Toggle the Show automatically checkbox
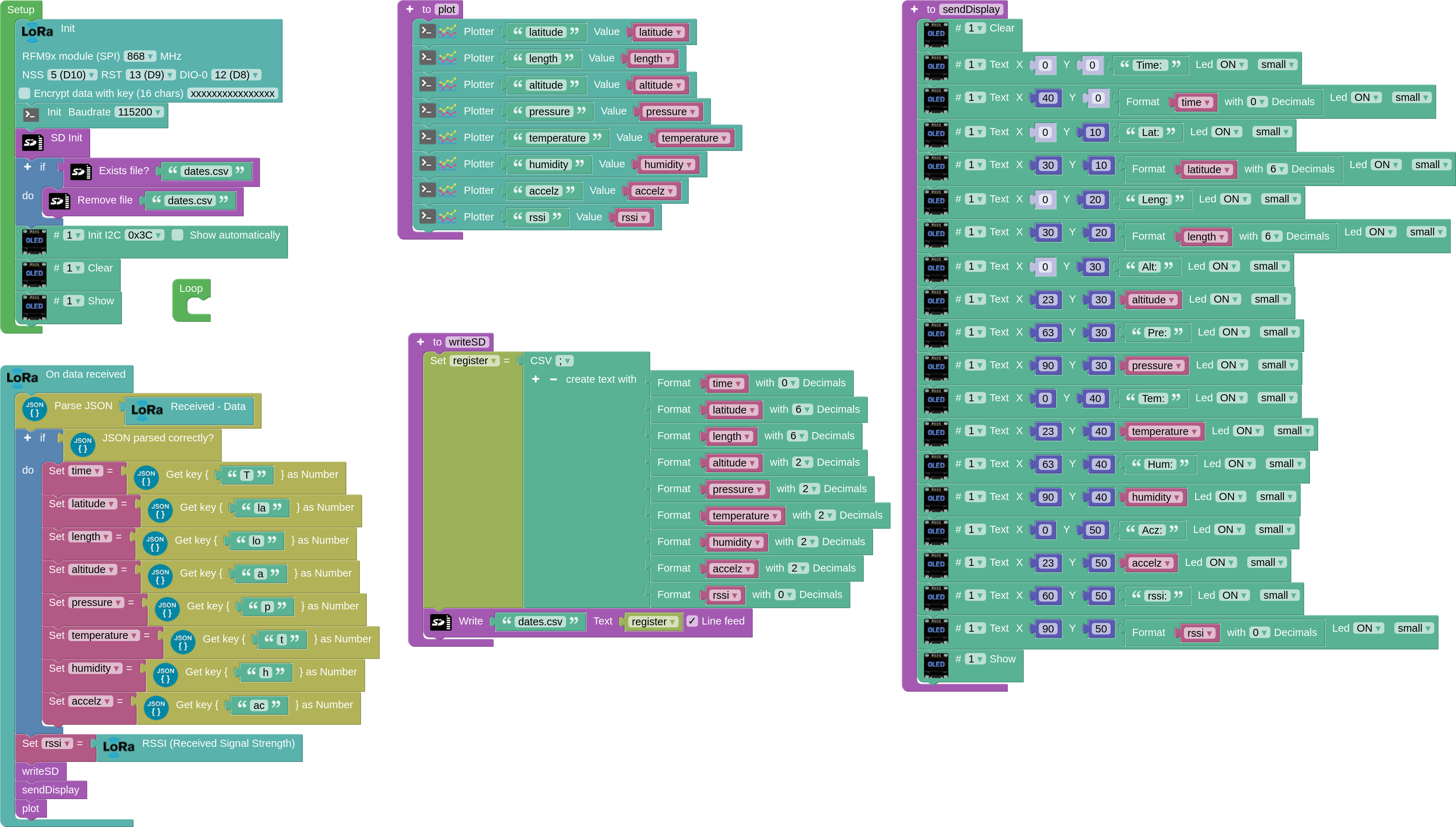 [x=178, y=235]
